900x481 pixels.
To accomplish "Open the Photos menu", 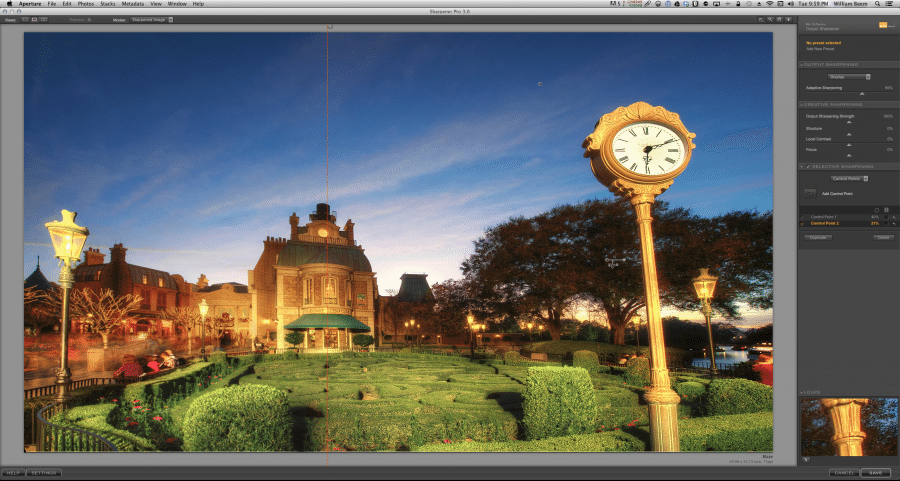I will pos(86,4).
